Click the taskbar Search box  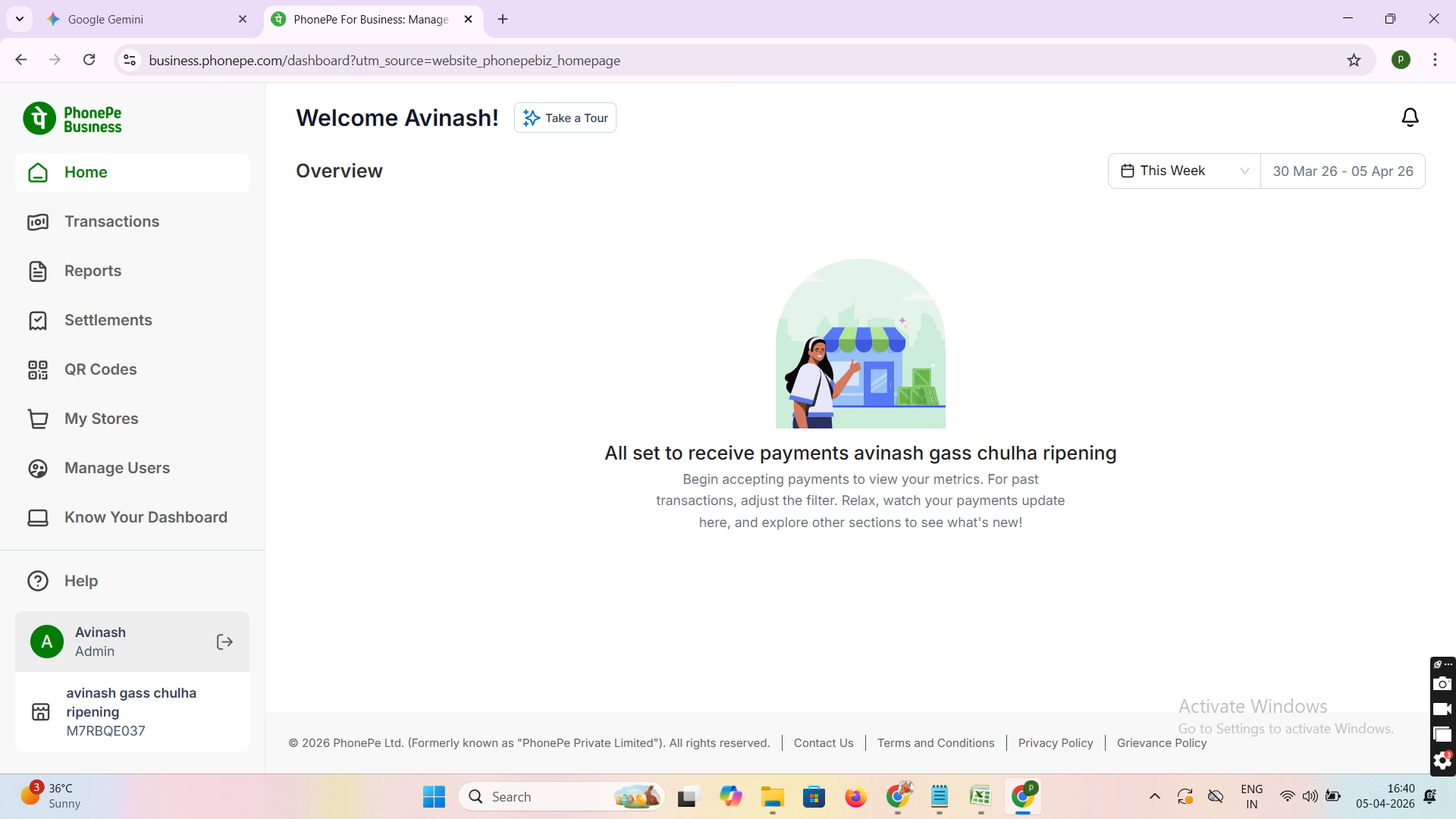562,797
